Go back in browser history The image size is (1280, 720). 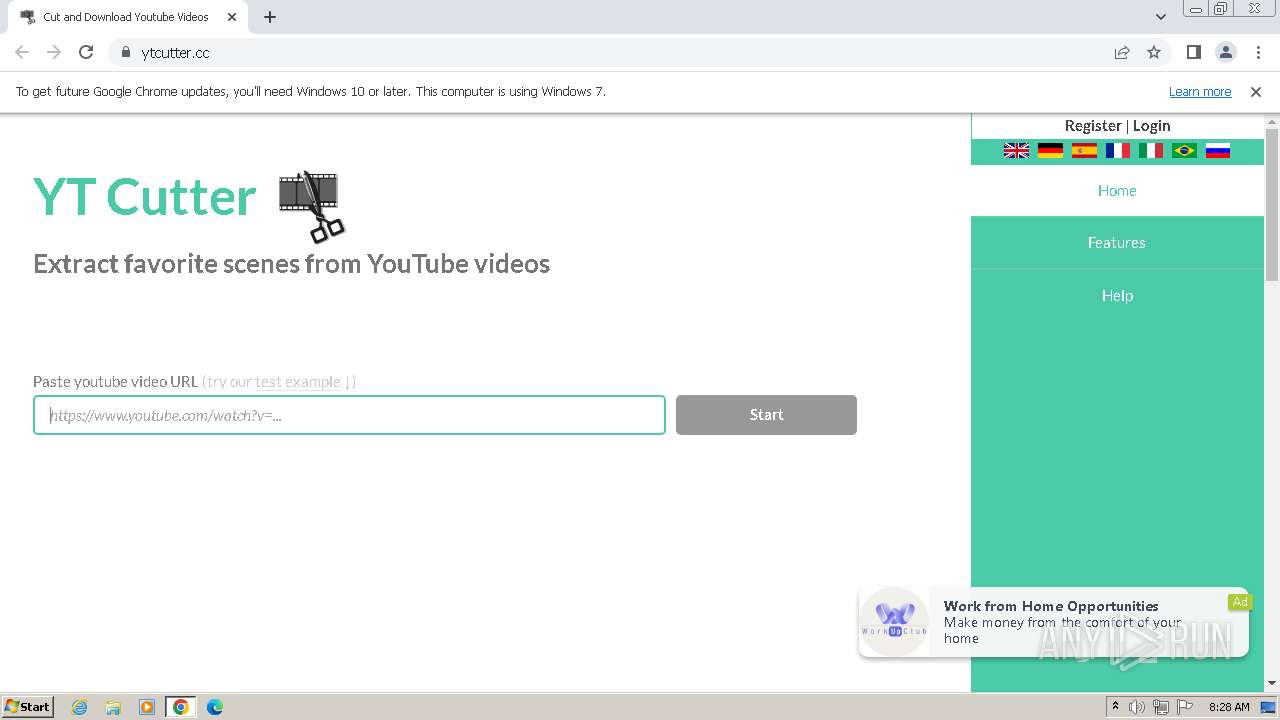click(x=22, y=52)
